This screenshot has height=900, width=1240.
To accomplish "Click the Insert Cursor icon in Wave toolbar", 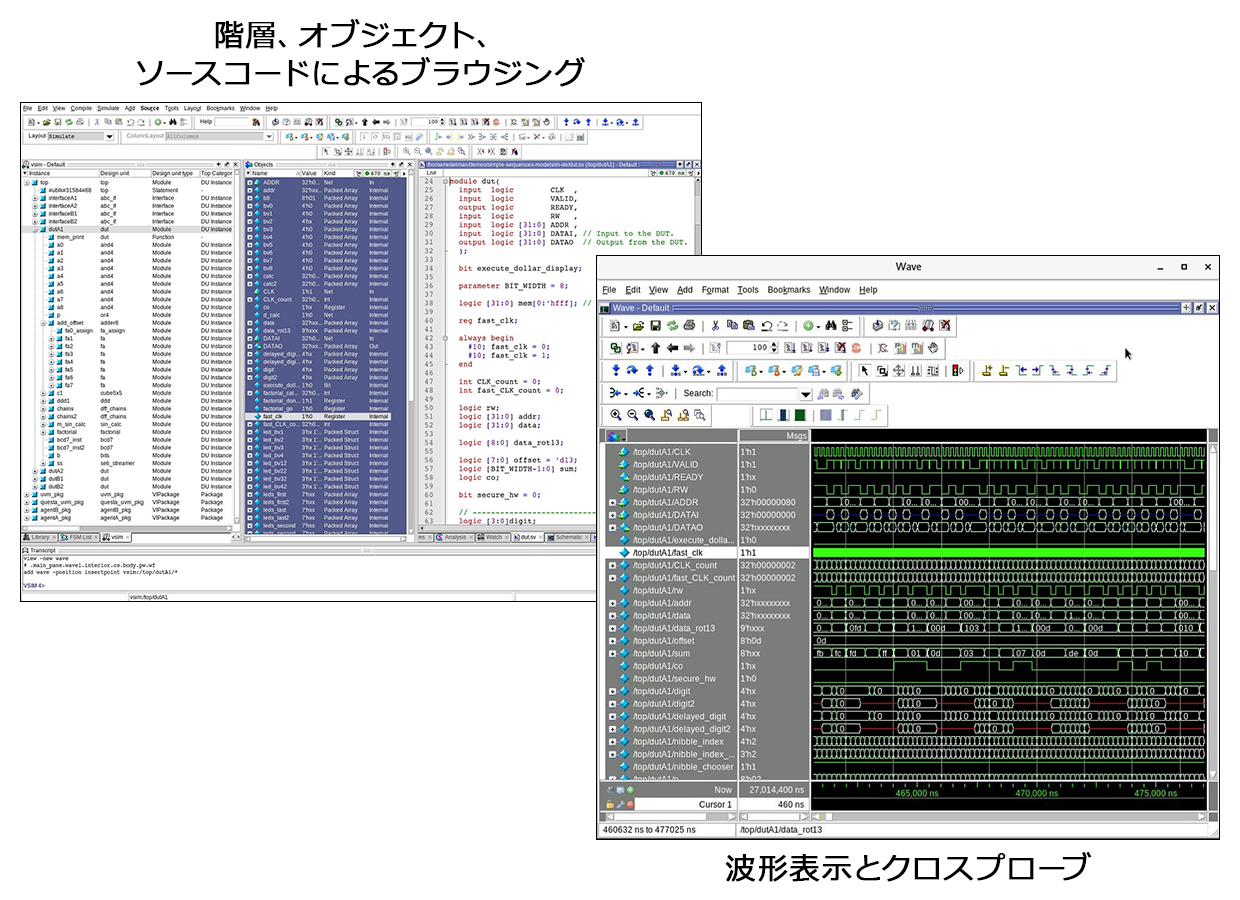I will (986, 371).
